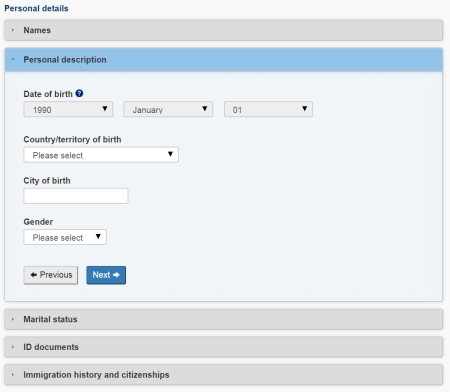Open the Names accordion header

coord(224,30)
